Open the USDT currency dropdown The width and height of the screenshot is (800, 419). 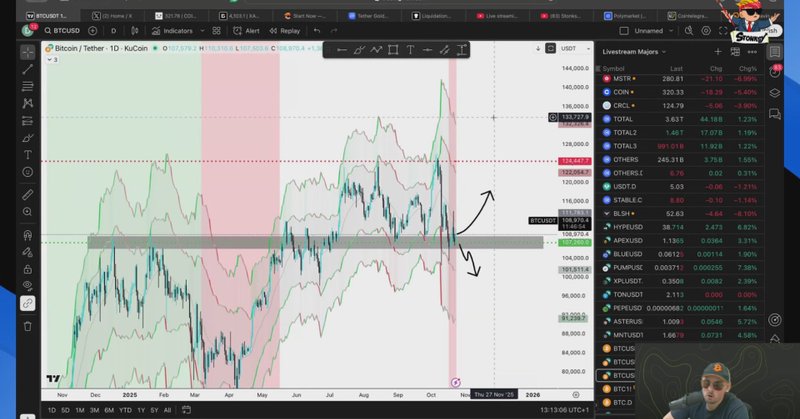tap(575, 48)
